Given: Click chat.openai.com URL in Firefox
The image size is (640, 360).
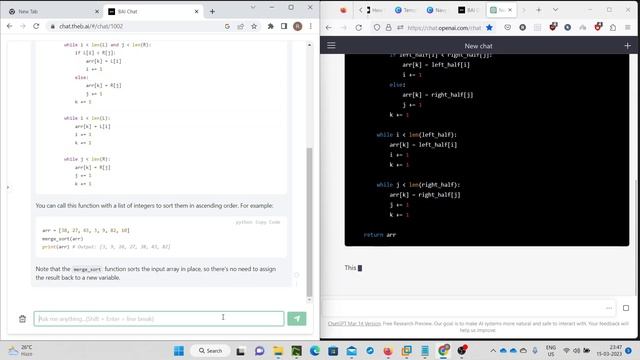Looking at the screenshot, I should [444, 28].
